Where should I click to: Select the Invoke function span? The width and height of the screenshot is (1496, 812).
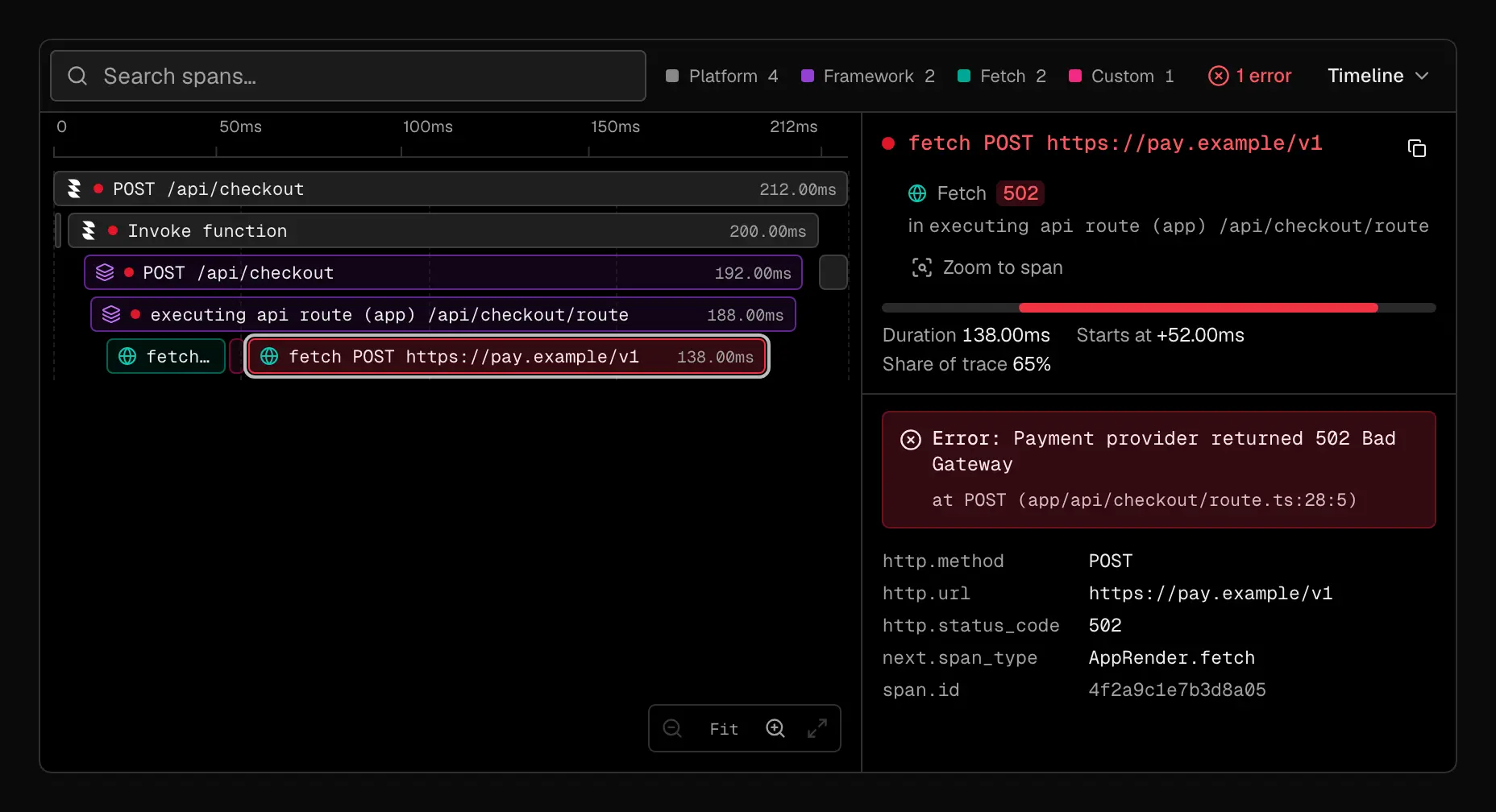(x=443, y=230)
